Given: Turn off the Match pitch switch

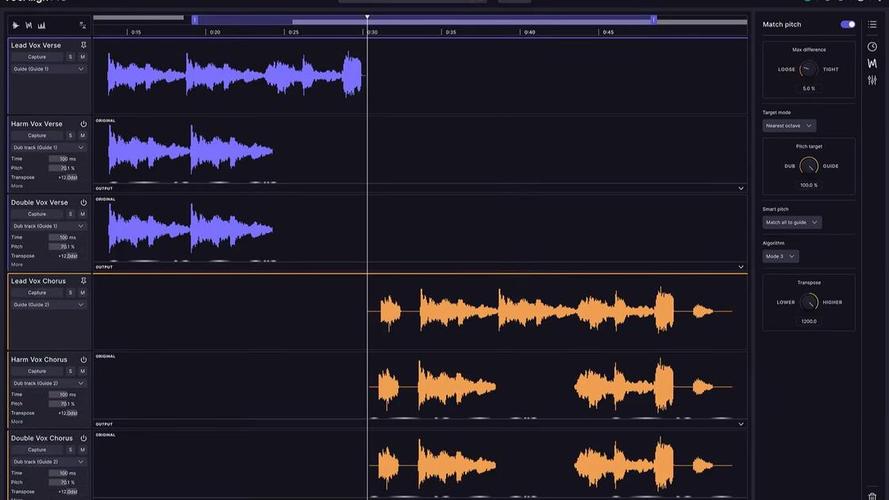Looking at the screenshot, I should [x=848, y=24].
